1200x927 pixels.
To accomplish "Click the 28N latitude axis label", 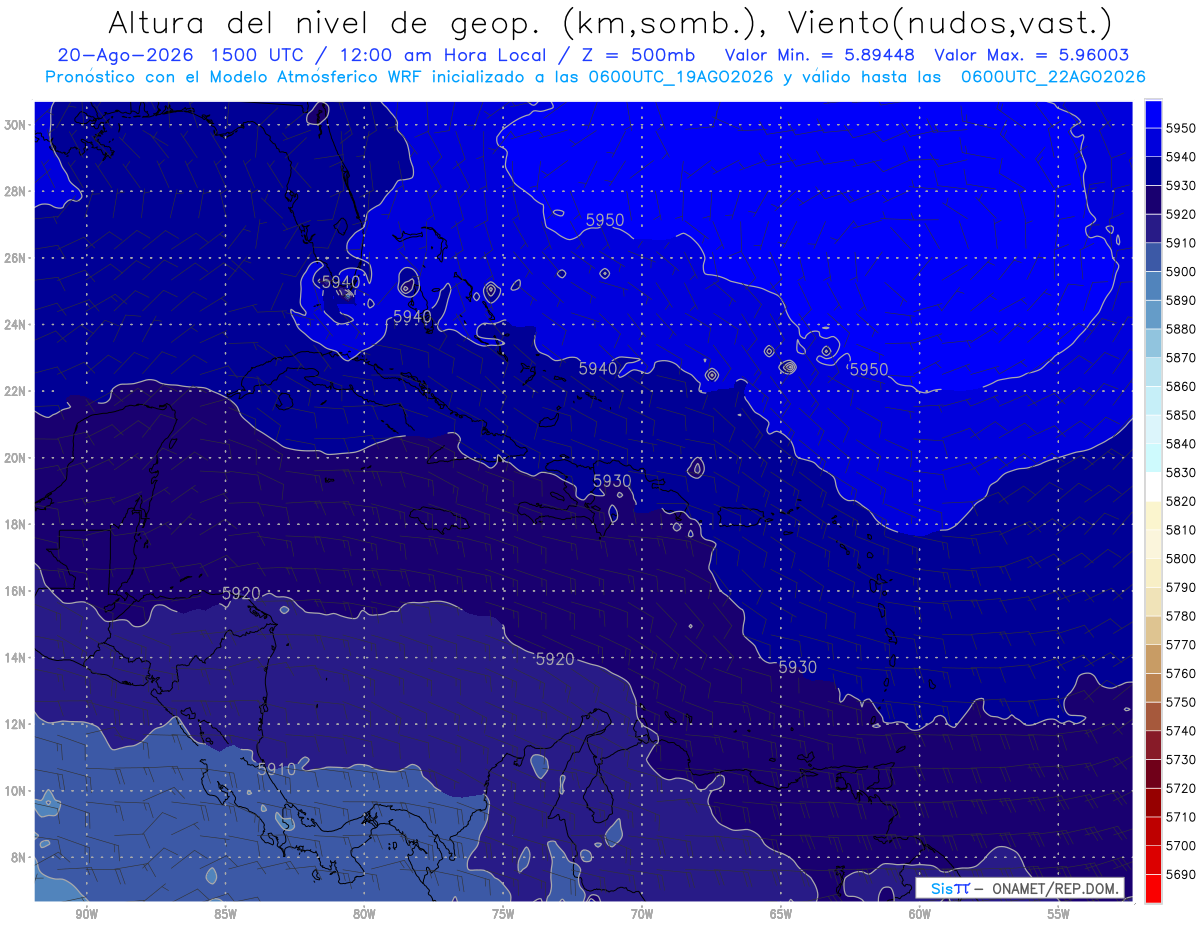I will (17, 191).
